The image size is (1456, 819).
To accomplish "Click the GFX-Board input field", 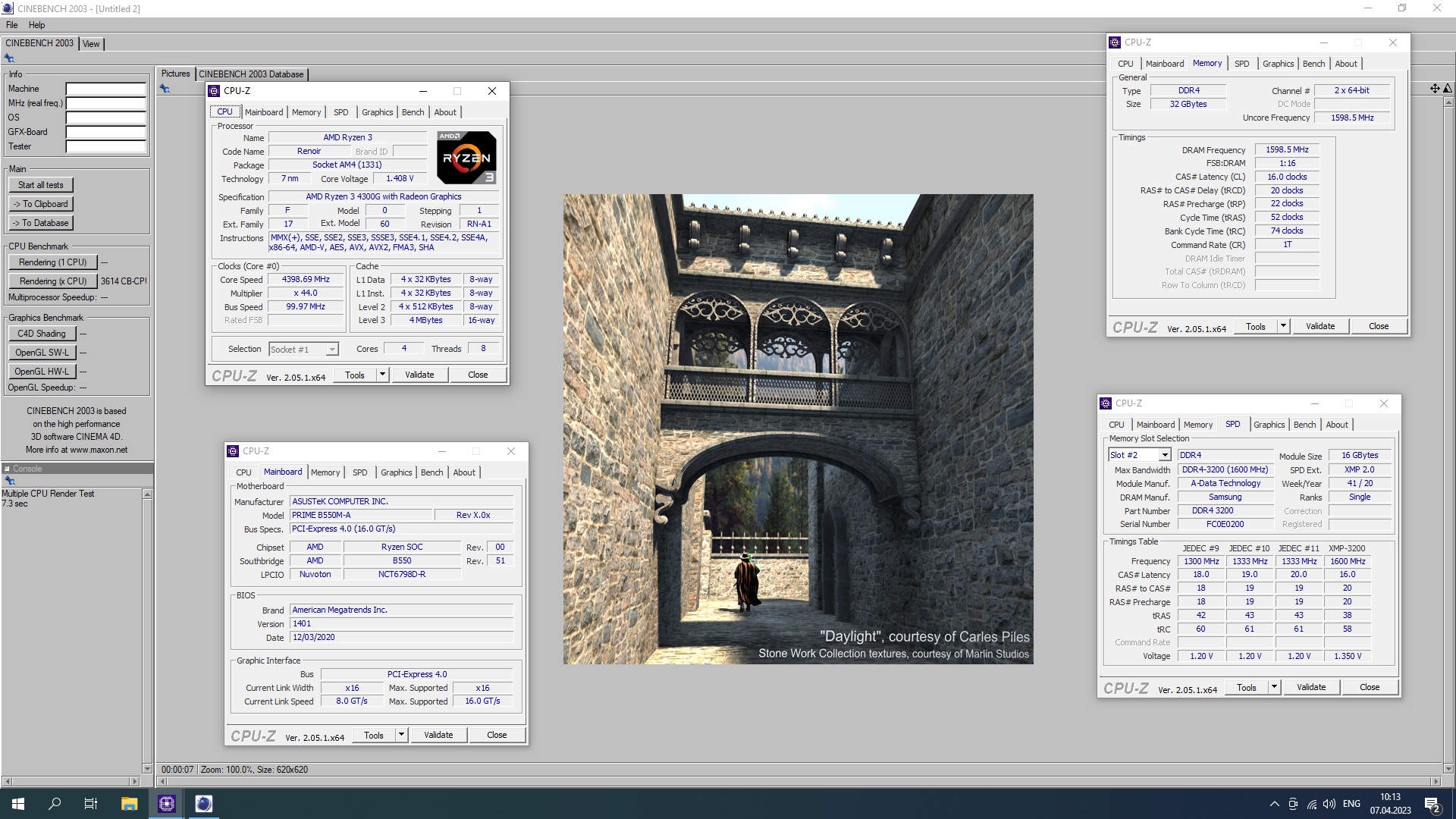I will click(105, 132).
